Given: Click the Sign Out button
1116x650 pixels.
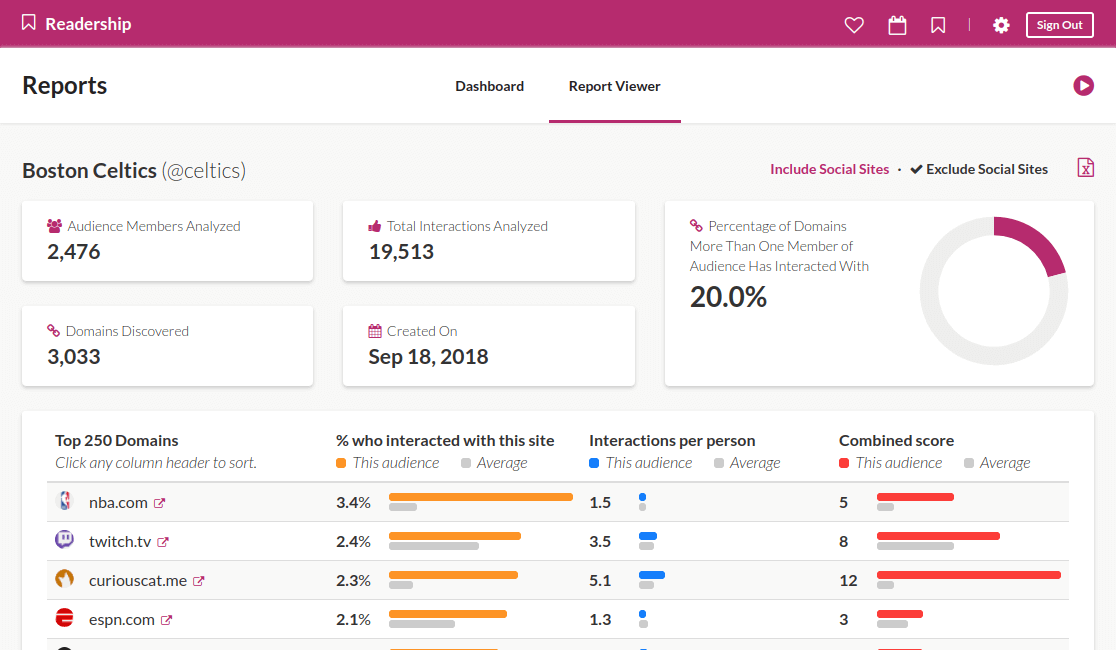Looking at the screenshot, I should coord(1060,25).
